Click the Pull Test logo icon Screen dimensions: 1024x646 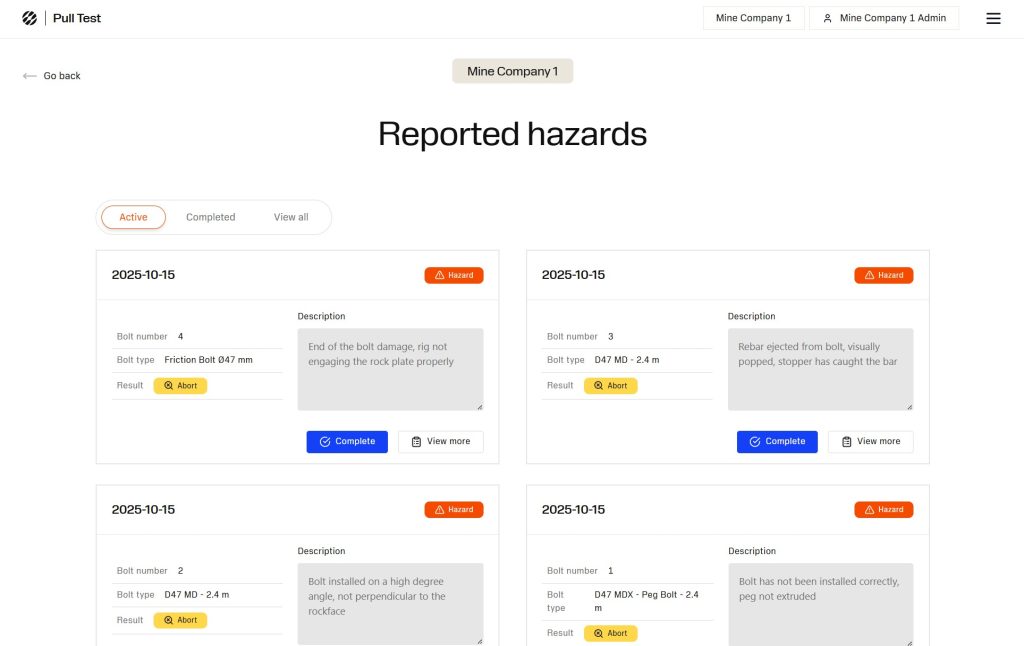(30, 18)
